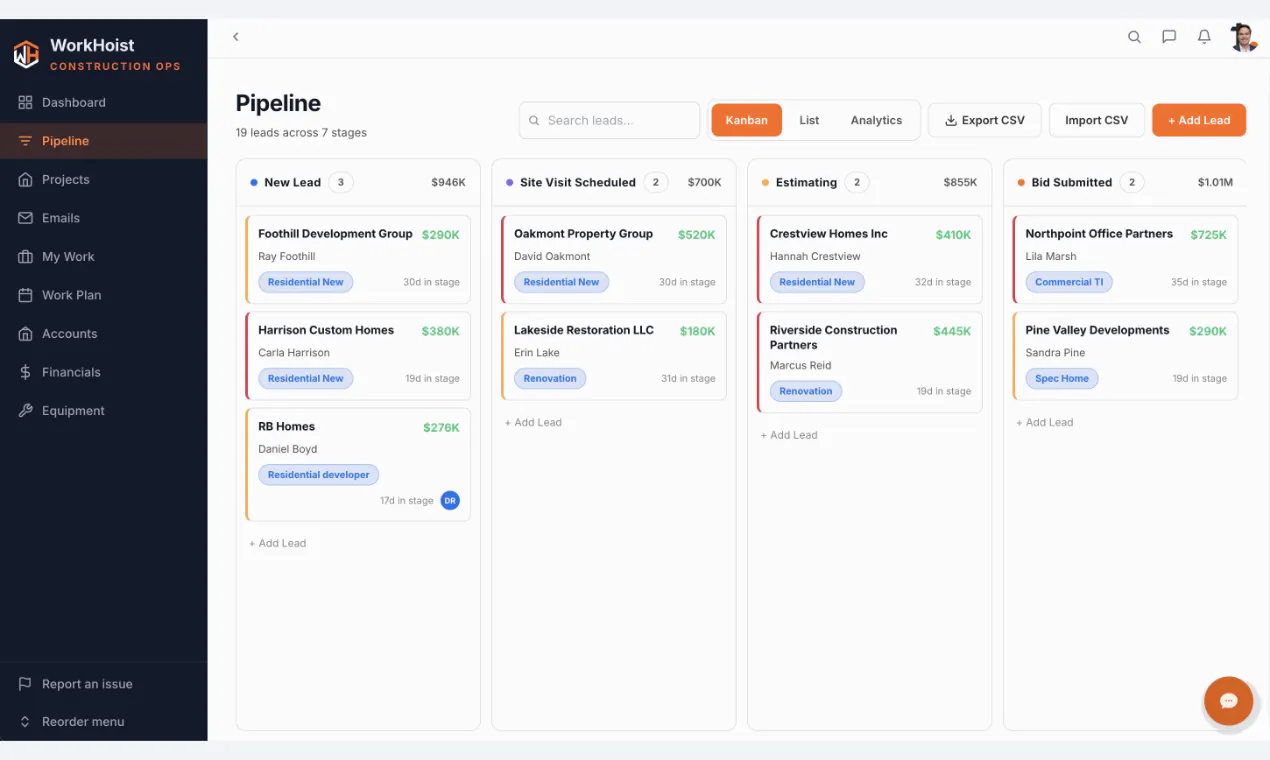Go to Emails in the sidebar
Screen dimensions: 1270x760
coord(104,218)
